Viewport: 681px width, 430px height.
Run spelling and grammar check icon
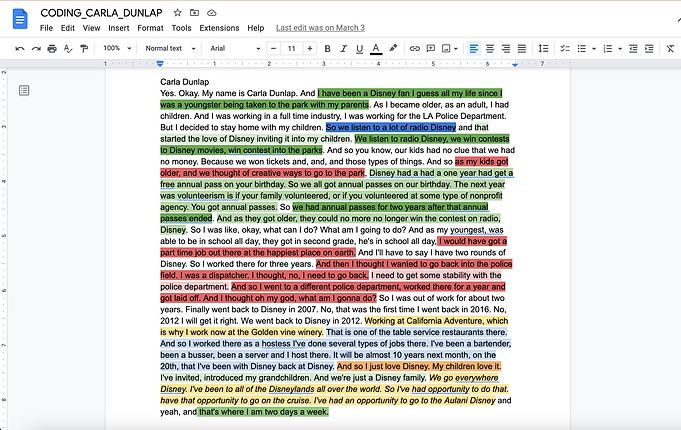(x=68, y=49)
